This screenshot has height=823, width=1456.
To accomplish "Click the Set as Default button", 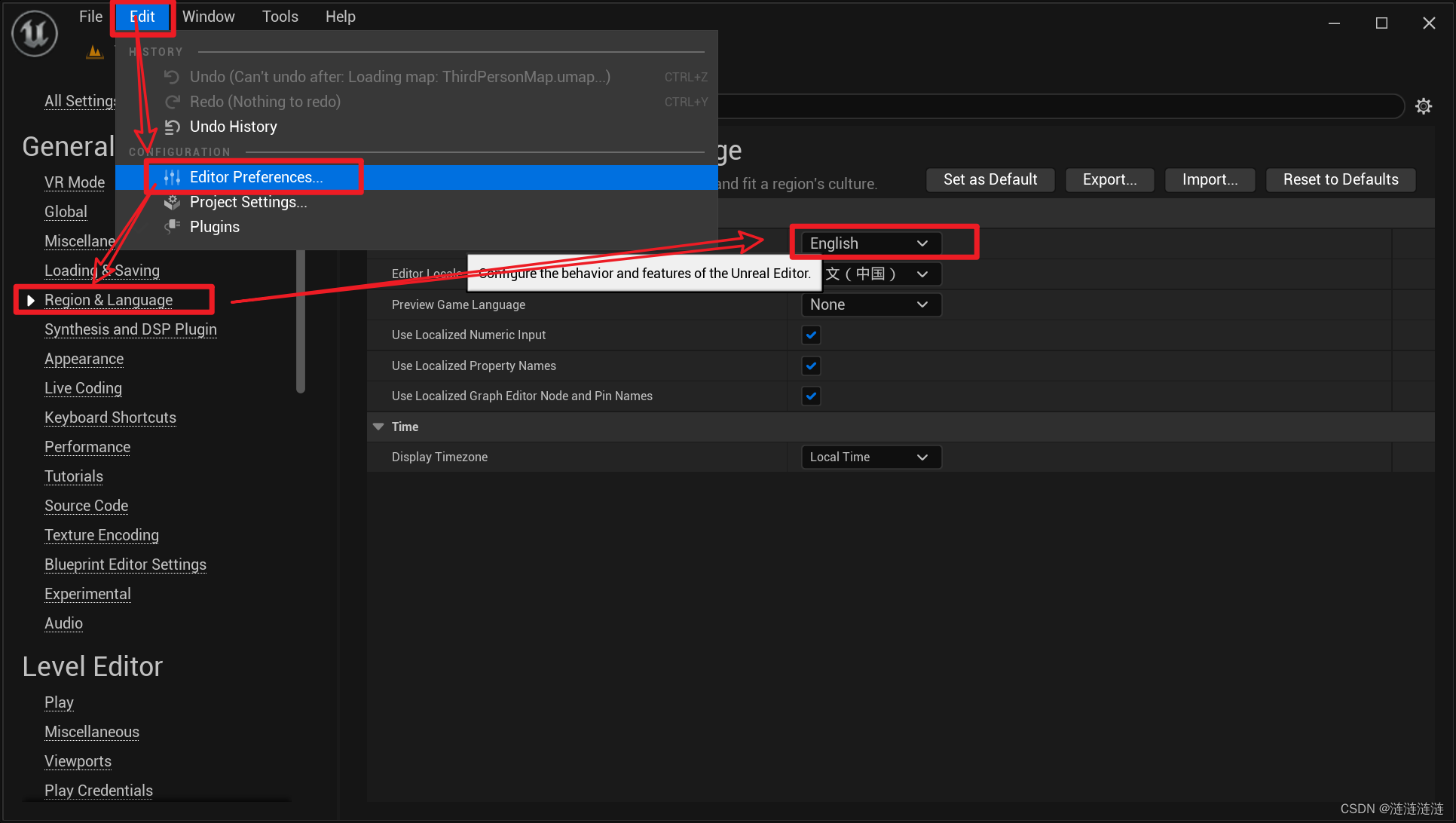I will tap(990, 179).
